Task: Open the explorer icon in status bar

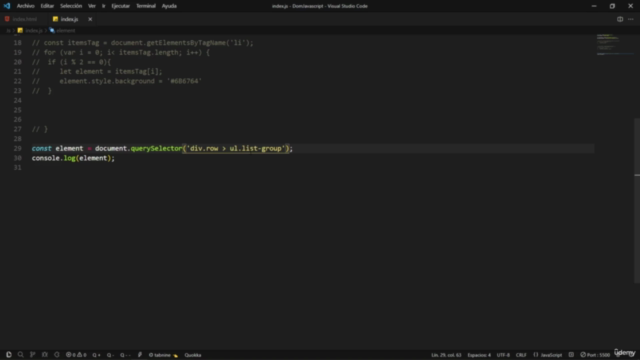Action: 9,355
